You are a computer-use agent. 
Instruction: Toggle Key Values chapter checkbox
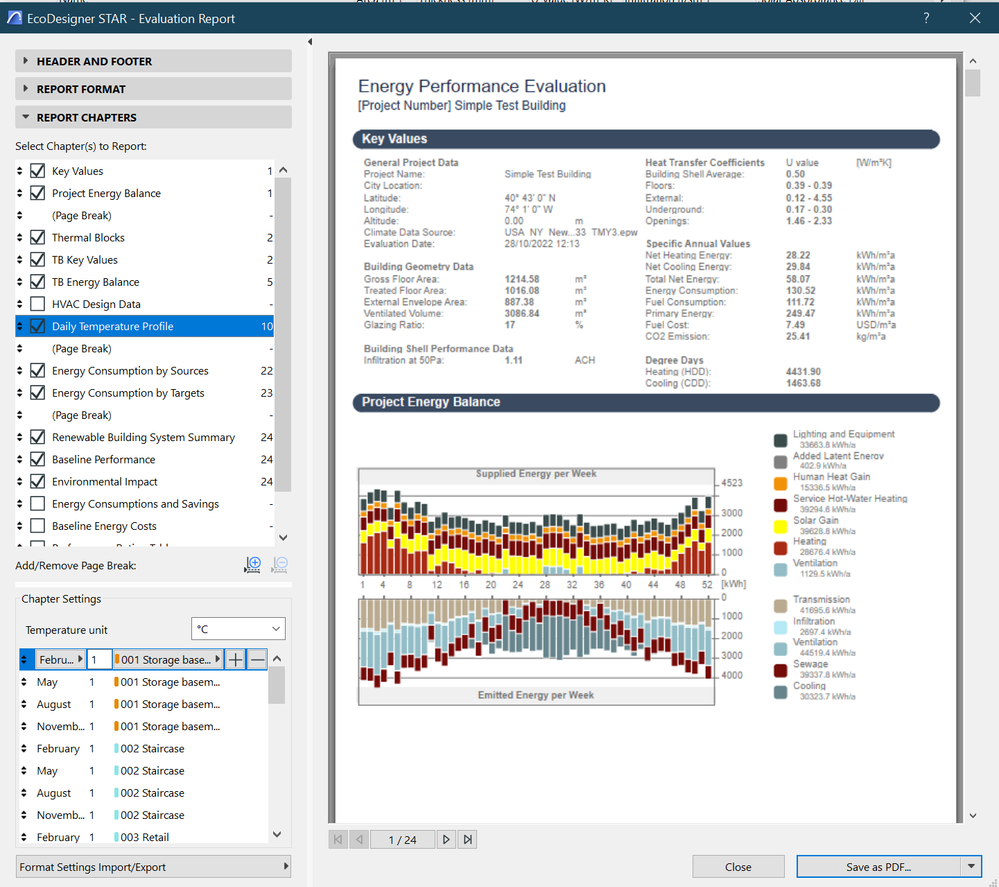[38, 171]
